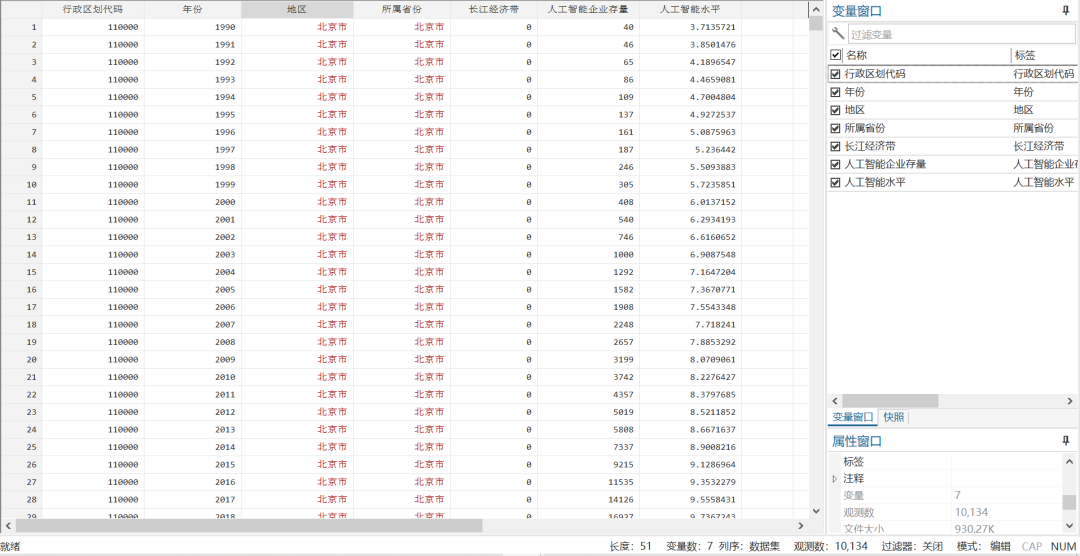Click the 标签 column header in variables list
The width and height of the screenshot is (1080, 556).
1044,55
